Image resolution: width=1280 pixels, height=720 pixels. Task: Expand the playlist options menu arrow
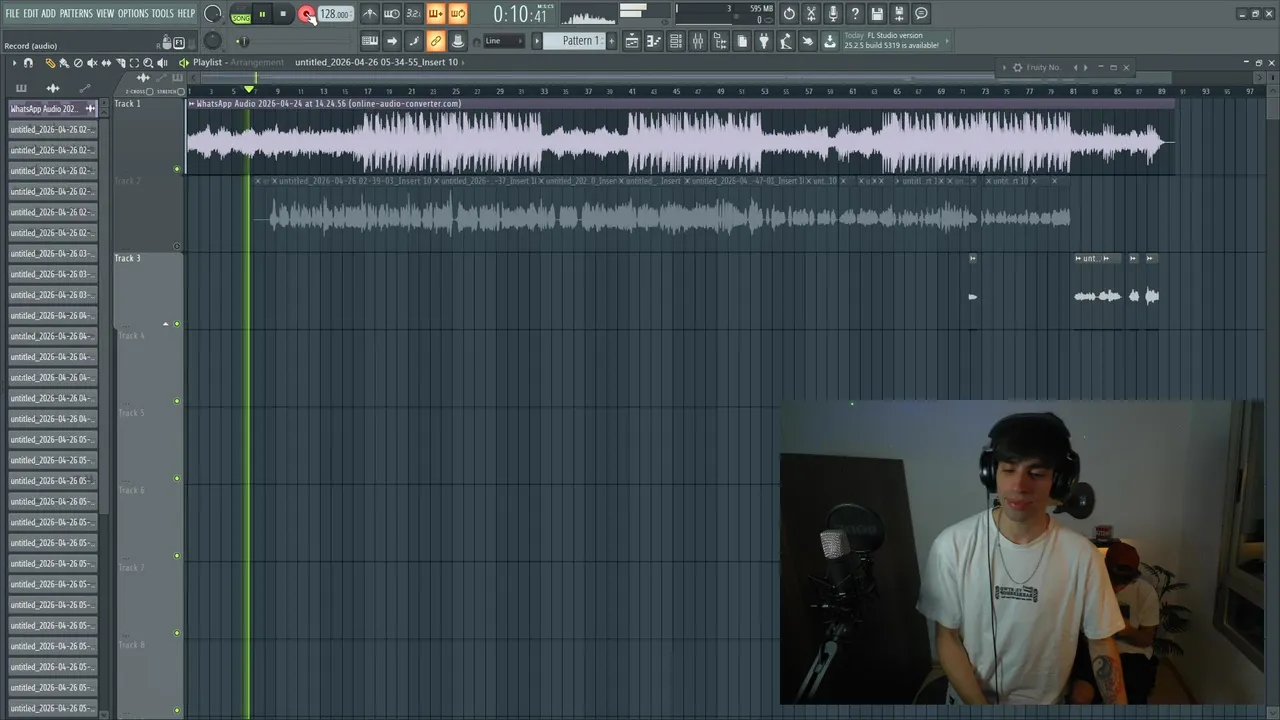(14, 62)
